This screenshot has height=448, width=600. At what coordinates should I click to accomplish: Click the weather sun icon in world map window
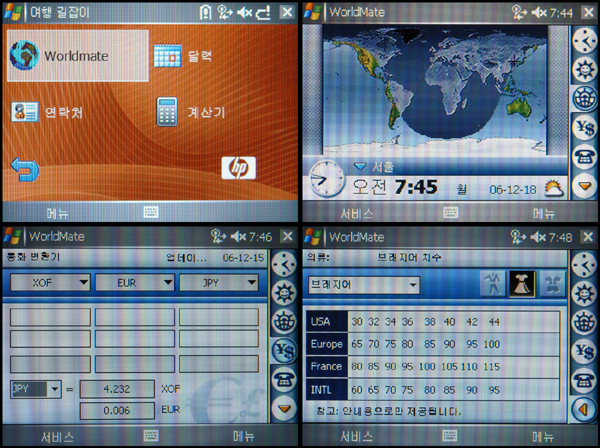(584, 69)
